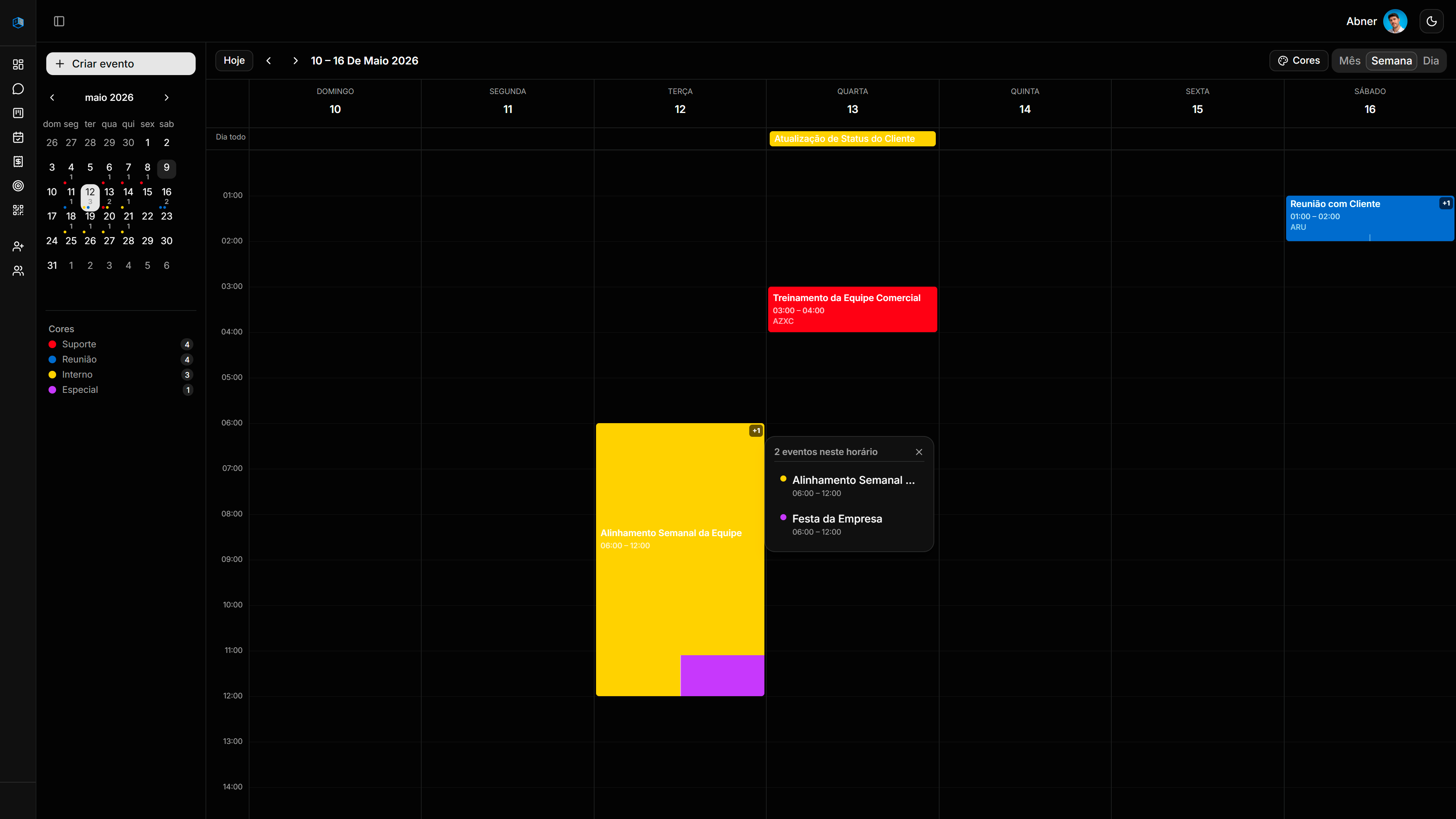Image resolution: width=1456 pixels, height=819 pixels.
Task: Select day 9 in mini calendar
Action: coord(167,168)
